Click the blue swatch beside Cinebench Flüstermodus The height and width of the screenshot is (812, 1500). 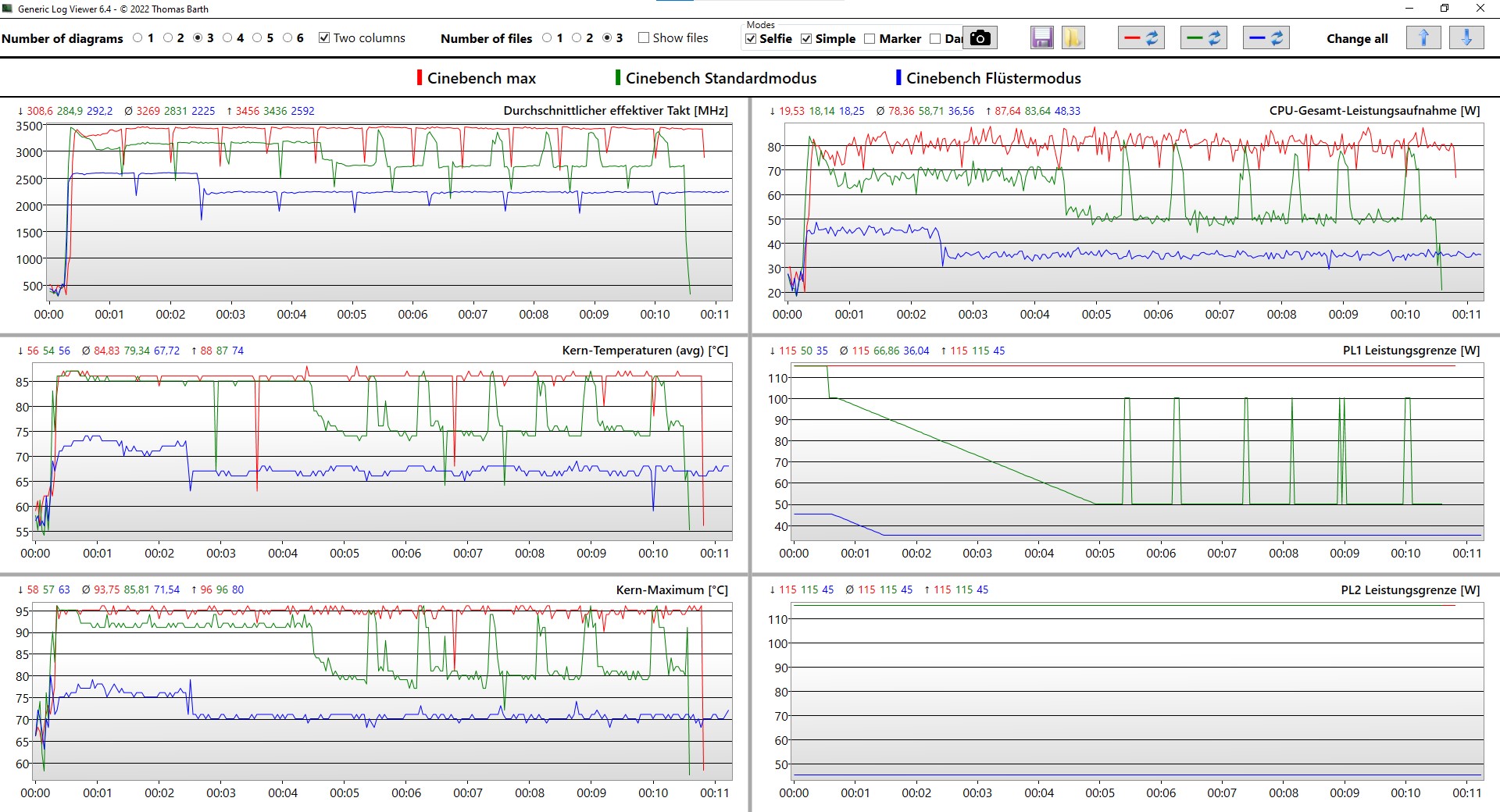[x=898, y=77]
